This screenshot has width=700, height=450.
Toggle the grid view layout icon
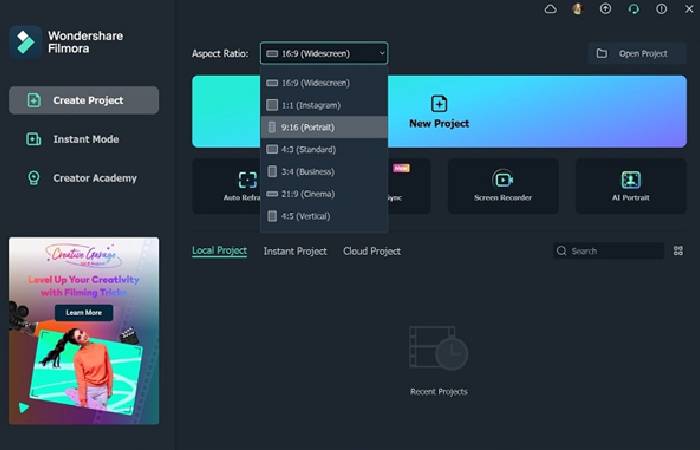(x=678, y=251)
